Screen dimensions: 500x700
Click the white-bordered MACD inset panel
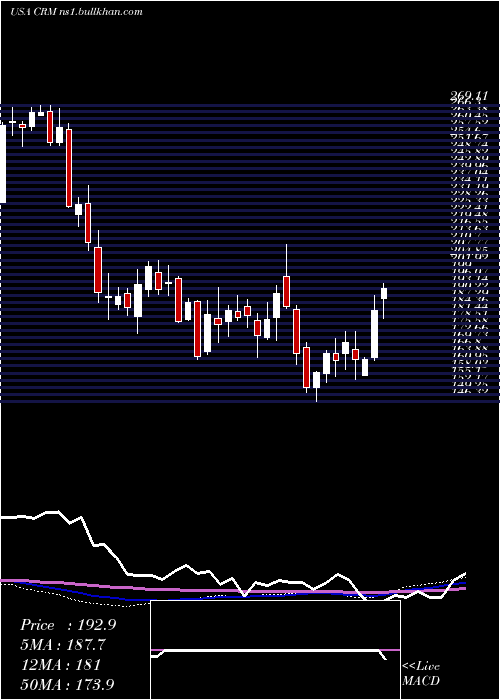tap(275, 650)
